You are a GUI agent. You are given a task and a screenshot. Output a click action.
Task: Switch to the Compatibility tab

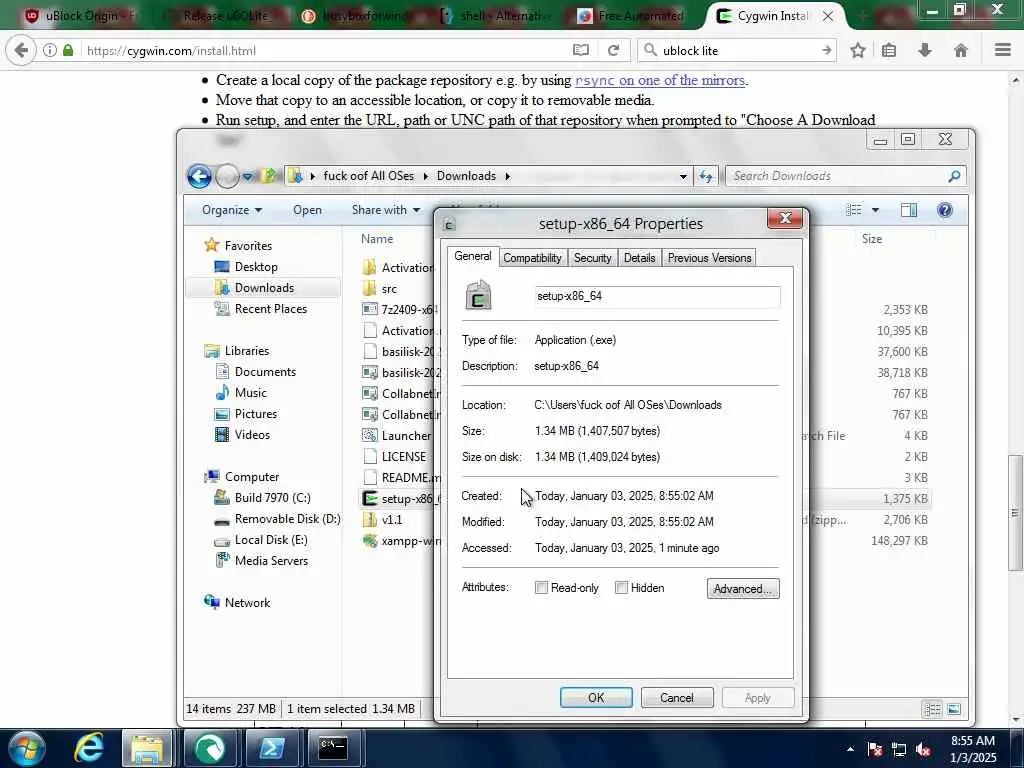click(532, 258)
